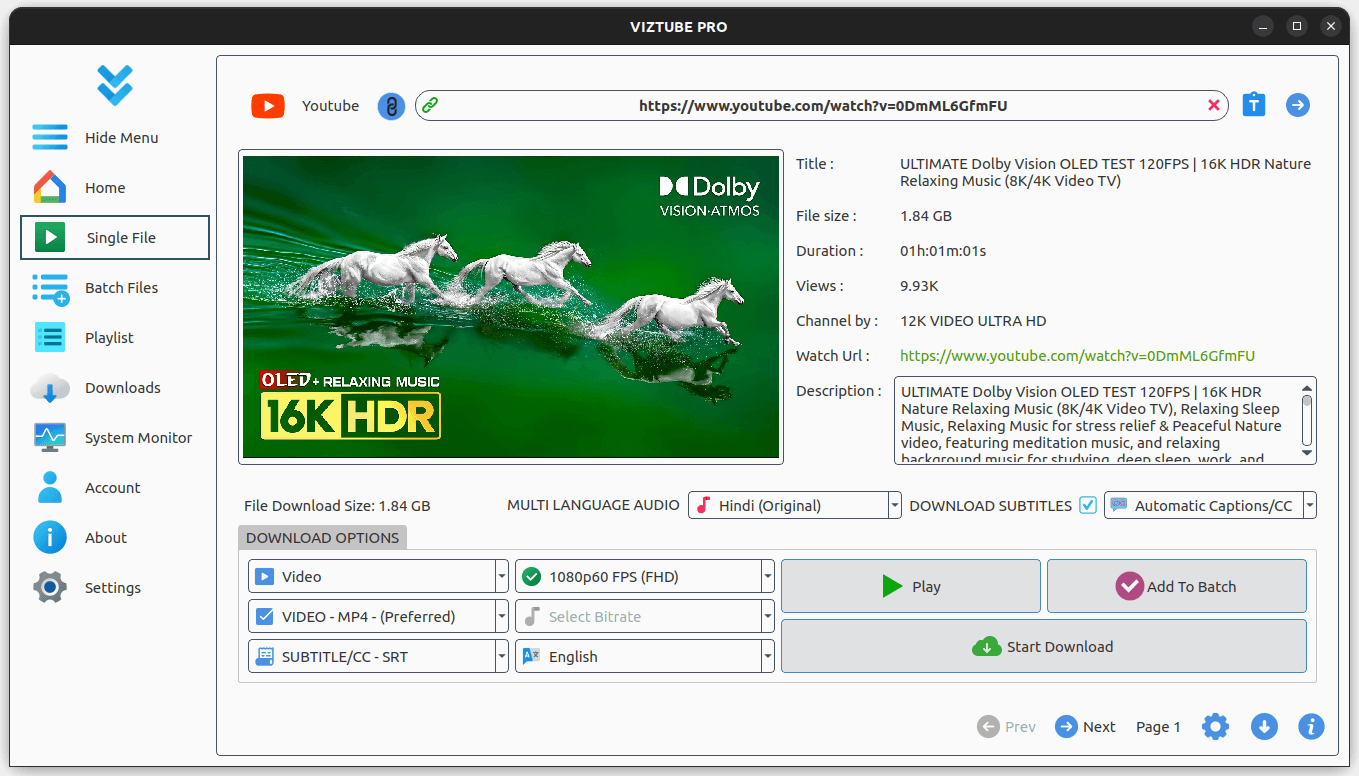Open the 1080p60 FPS (FHD) quality dropdown
The height and width of the screenshot is (776, 1359).
click(x=645, y=577)
